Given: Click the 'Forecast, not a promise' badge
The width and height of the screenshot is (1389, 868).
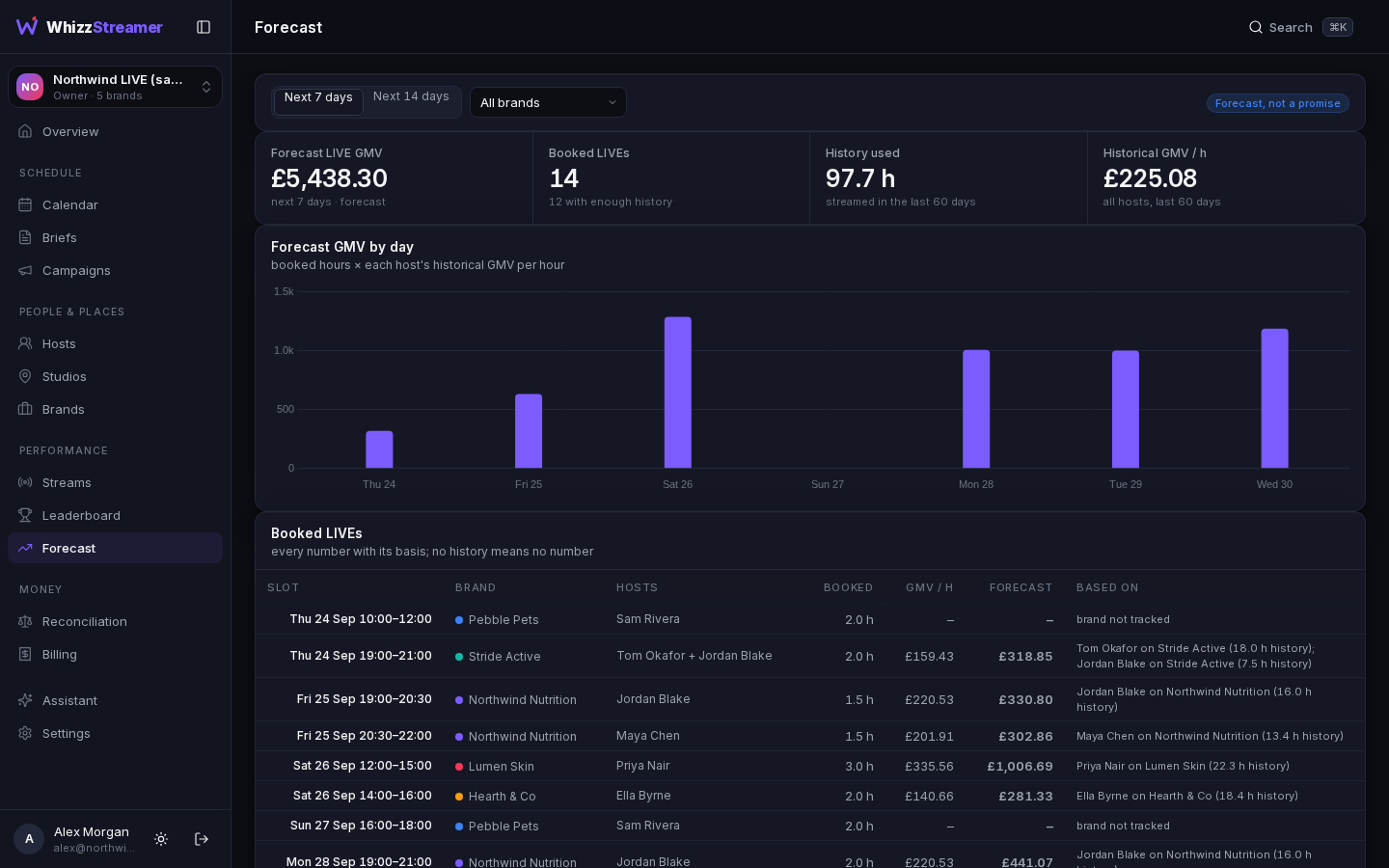Looking at the screenshot, I should [1277, 103].
